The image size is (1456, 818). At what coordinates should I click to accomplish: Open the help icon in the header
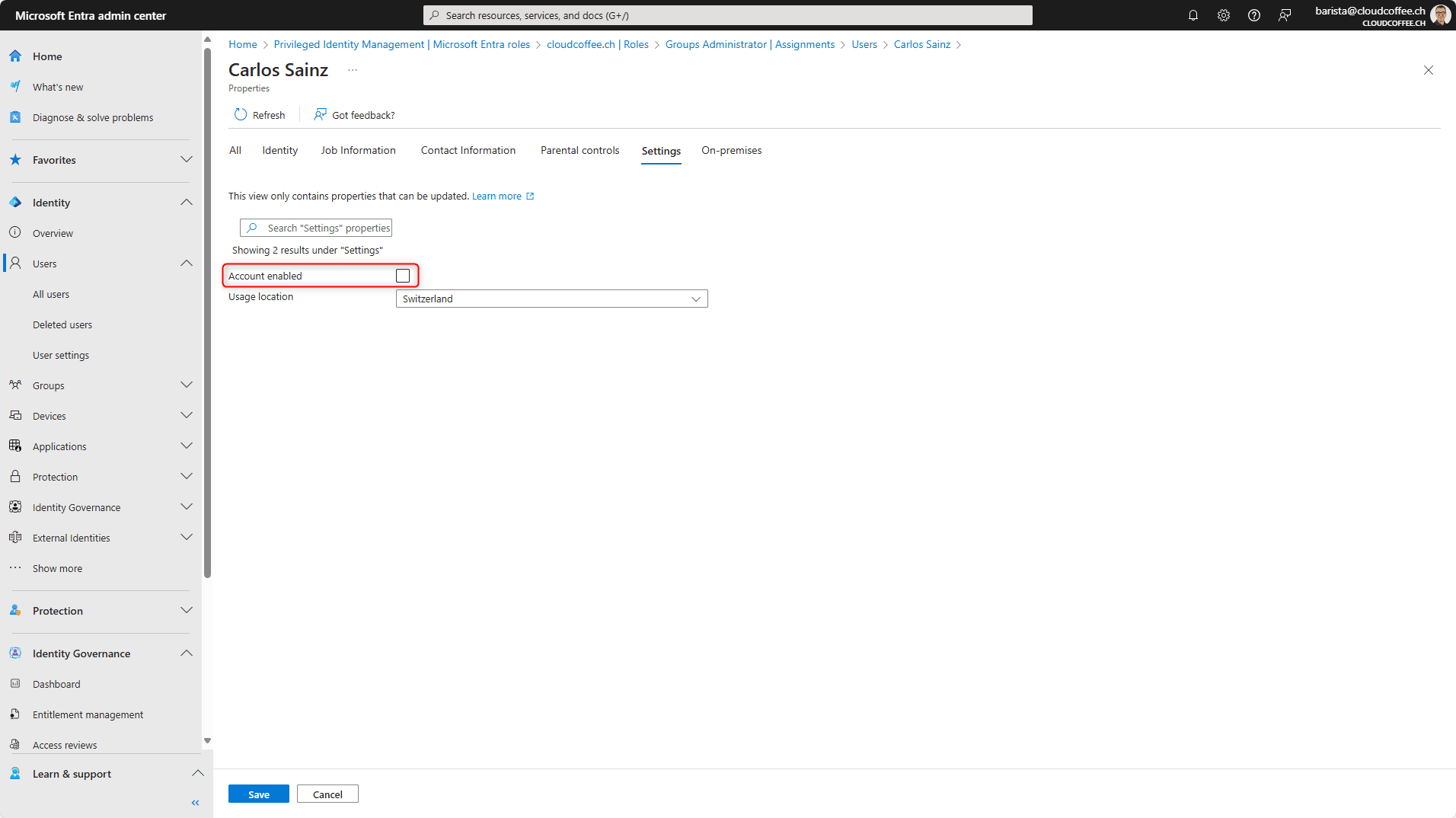[1254, 15]
